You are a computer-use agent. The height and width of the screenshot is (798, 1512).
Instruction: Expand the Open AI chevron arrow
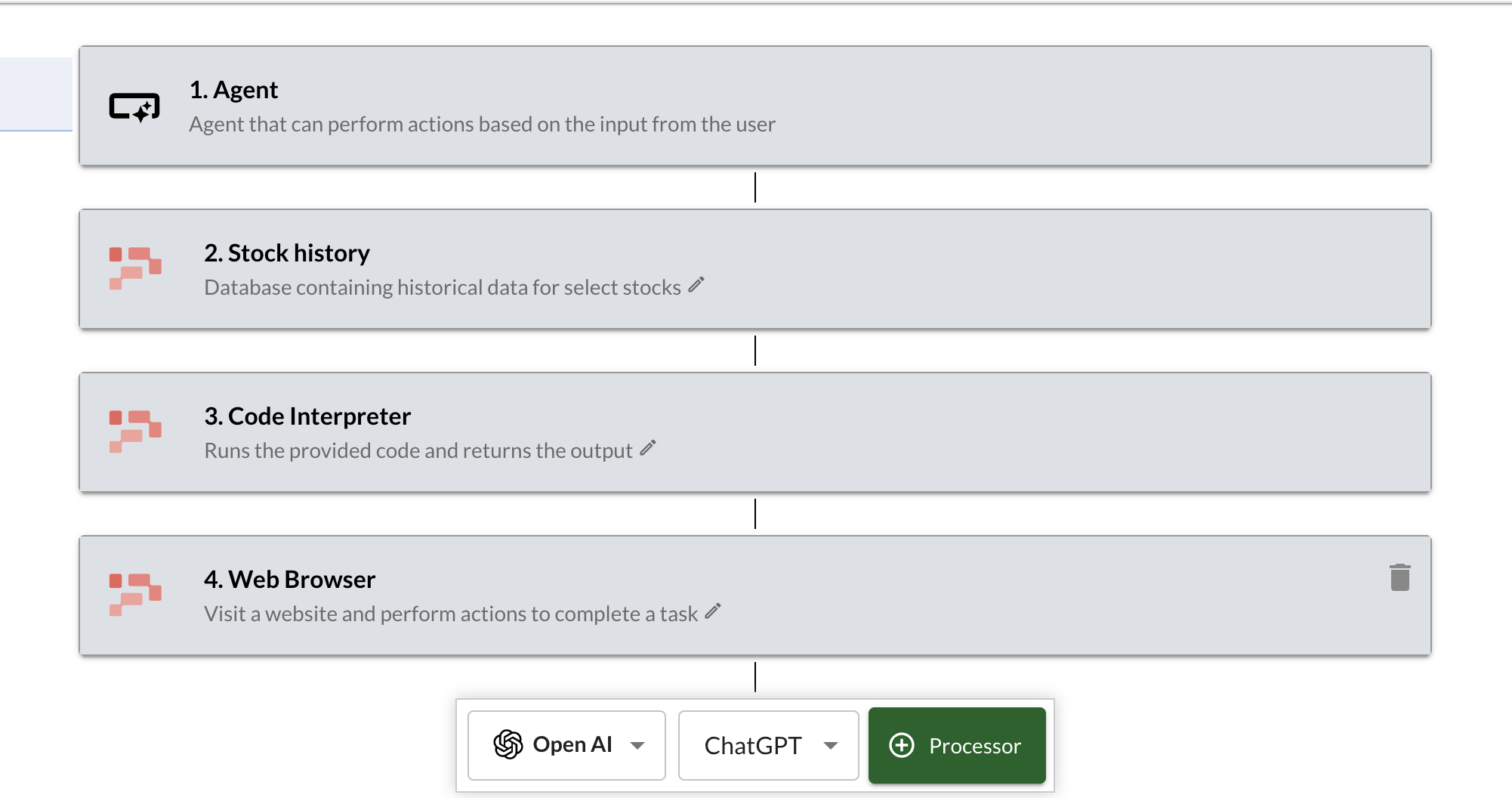pyautogui.click(x=638, y=746)
